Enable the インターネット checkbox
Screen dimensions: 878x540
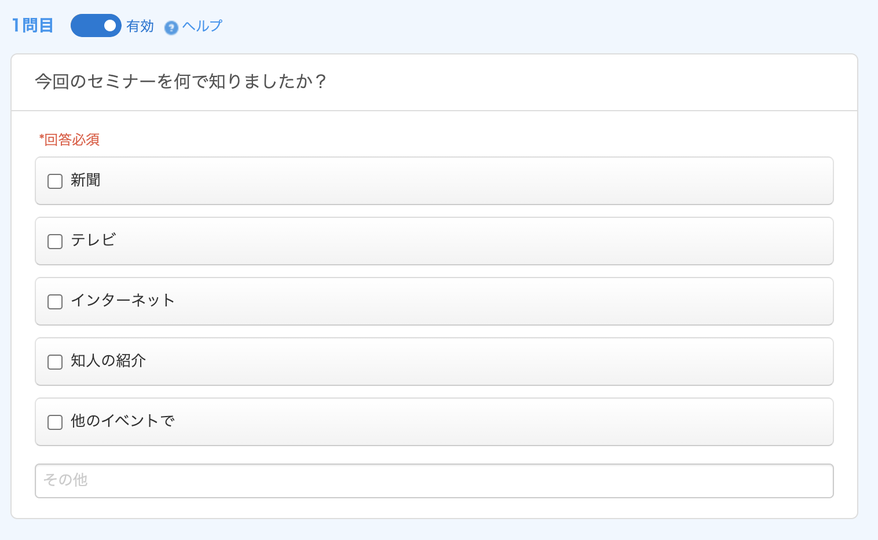point(55,301)
